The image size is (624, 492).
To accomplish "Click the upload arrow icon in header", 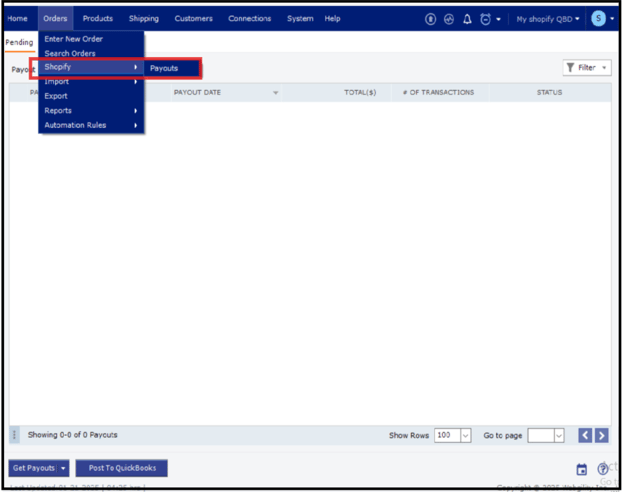I will (x=432, y=19).
